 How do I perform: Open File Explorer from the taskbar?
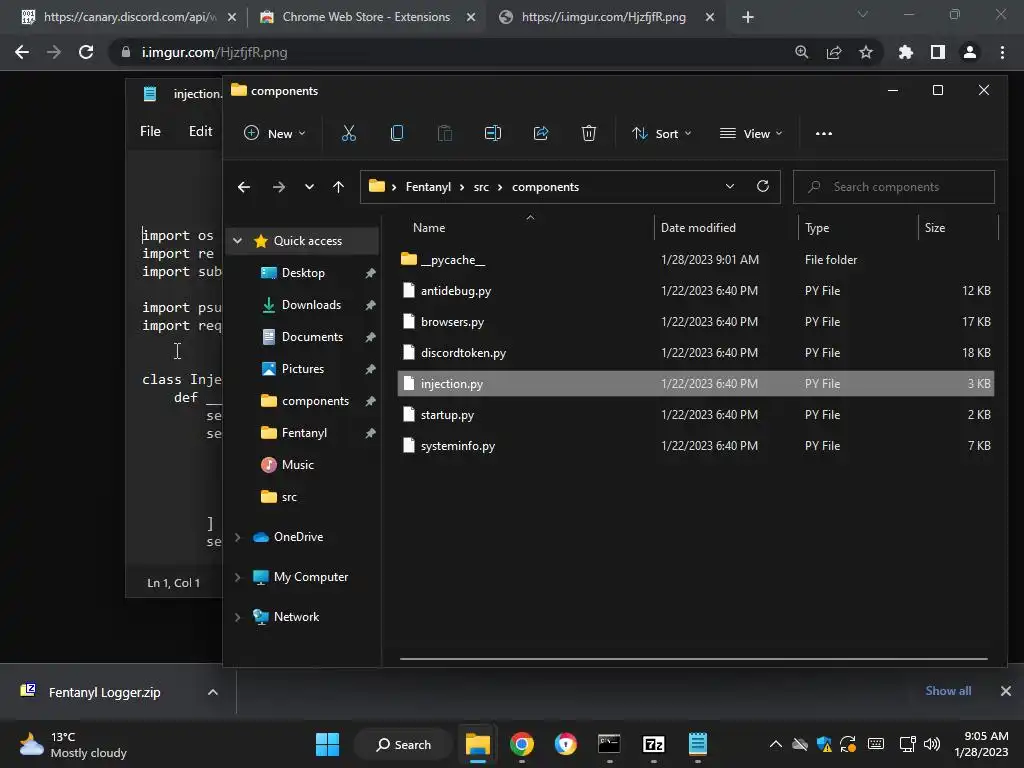point(477,744)
